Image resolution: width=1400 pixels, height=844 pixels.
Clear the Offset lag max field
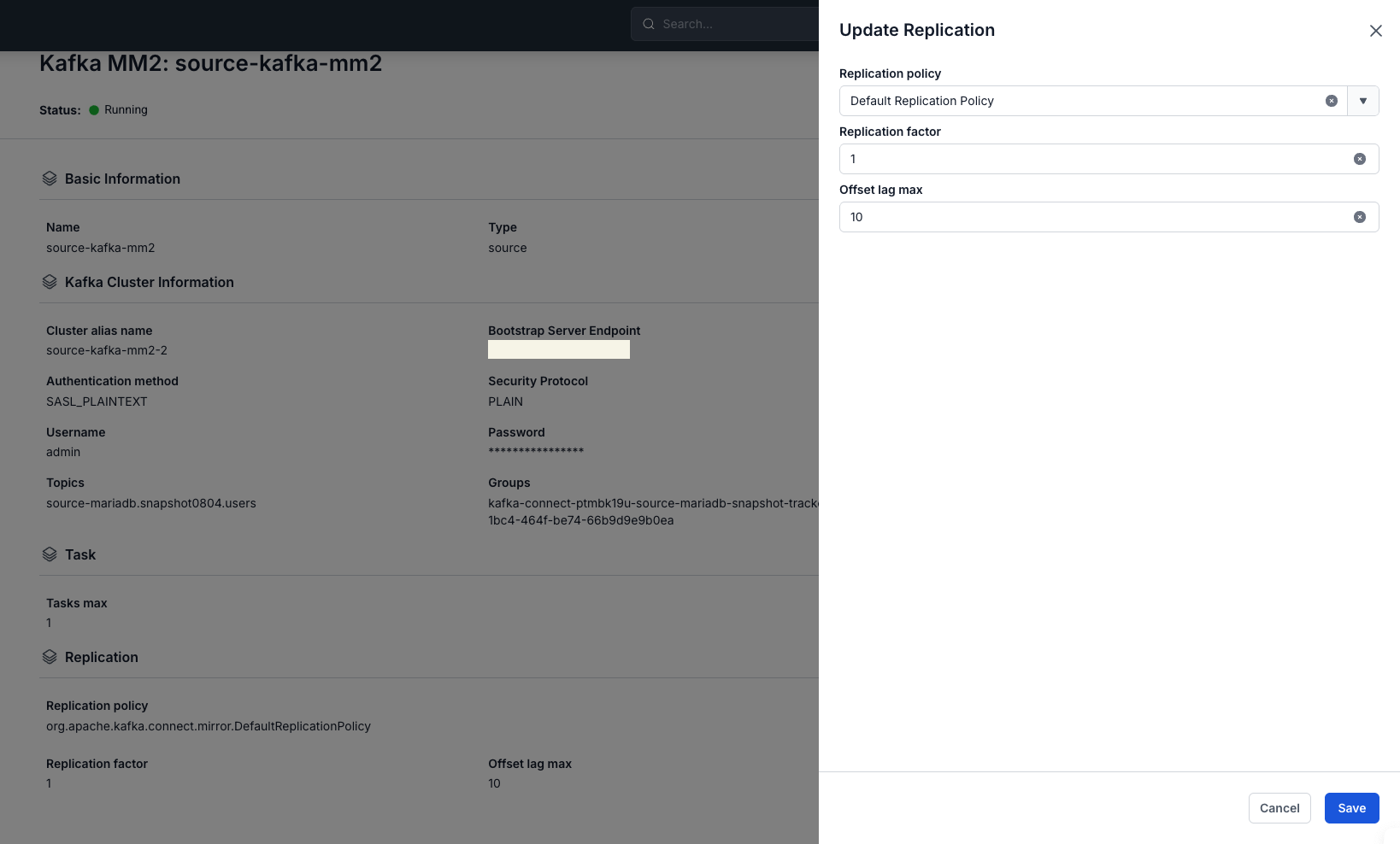1359,217
